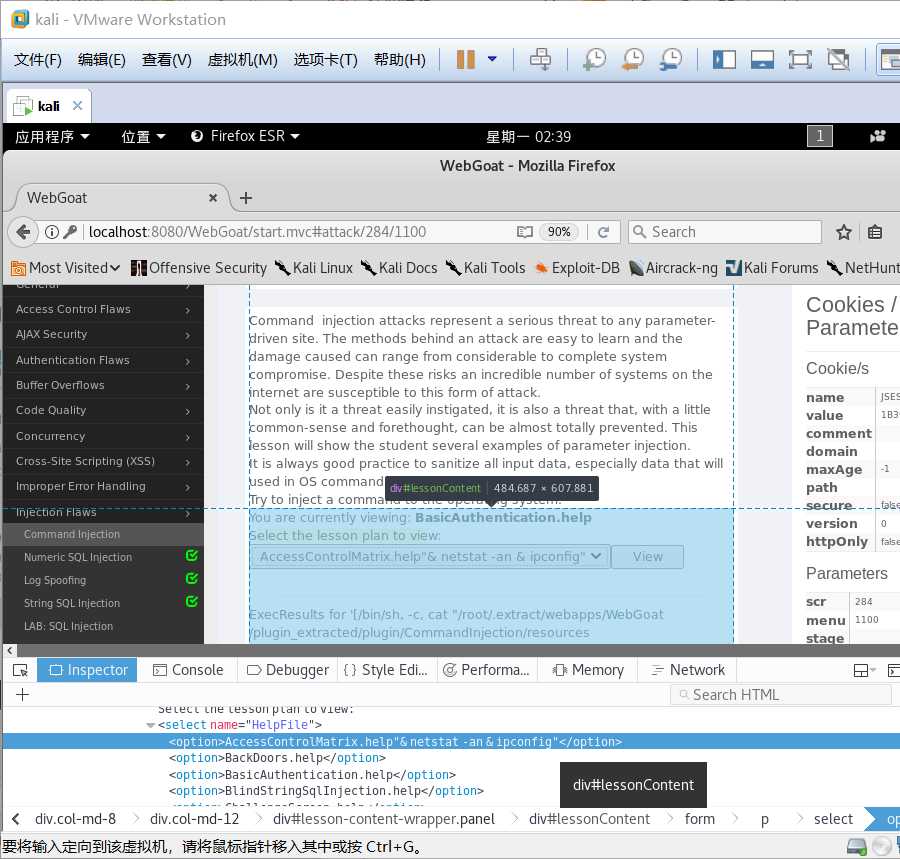Click the Firefox back arrow button
900x859 pixels.
pos(23,232)
